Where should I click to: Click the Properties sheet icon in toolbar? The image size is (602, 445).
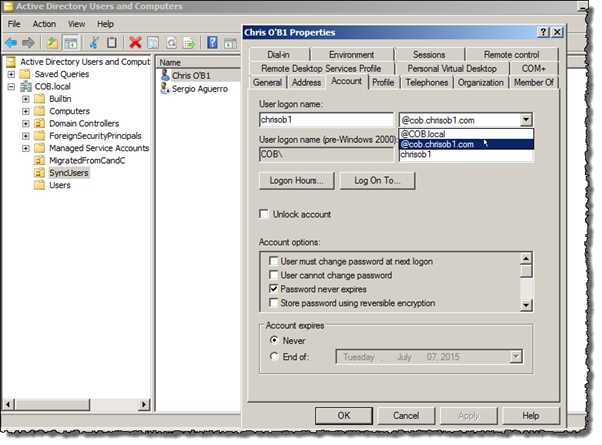point(153,43)
